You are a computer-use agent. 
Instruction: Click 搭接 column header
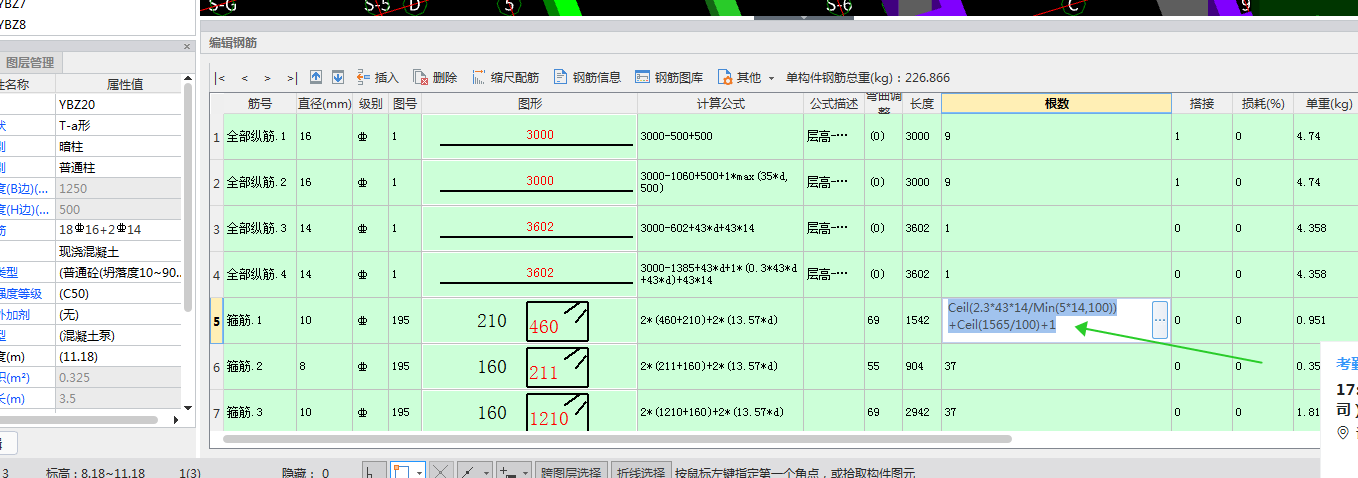[1202, 103]
